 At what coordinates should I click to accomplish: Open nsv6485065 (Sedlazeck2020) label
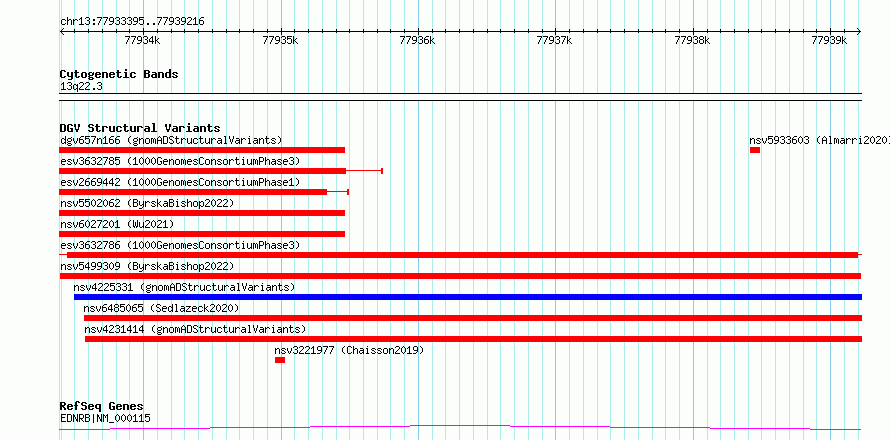tap(161, 308)
